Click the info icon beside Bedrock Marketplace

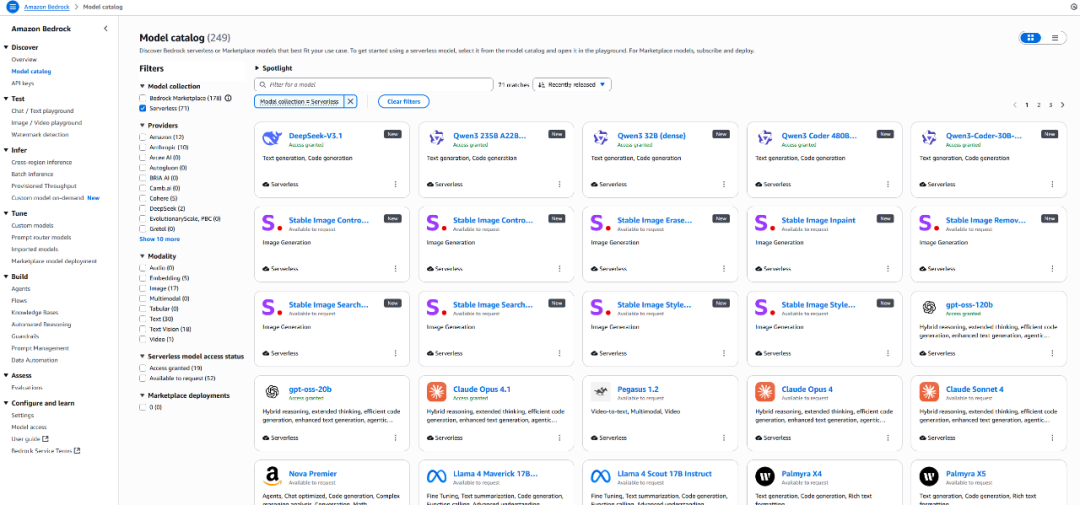[228, 98]
